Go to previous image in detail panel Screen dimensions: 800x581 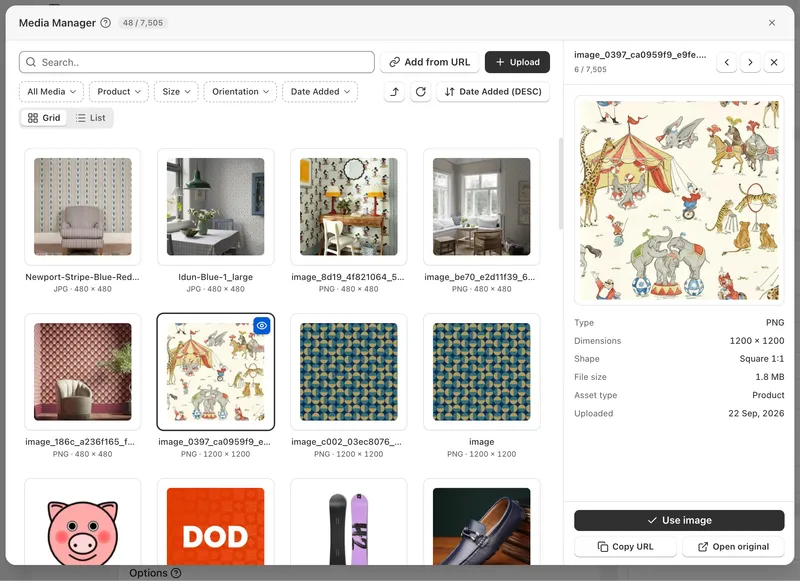pyautogui.click(x=727, y=62)
